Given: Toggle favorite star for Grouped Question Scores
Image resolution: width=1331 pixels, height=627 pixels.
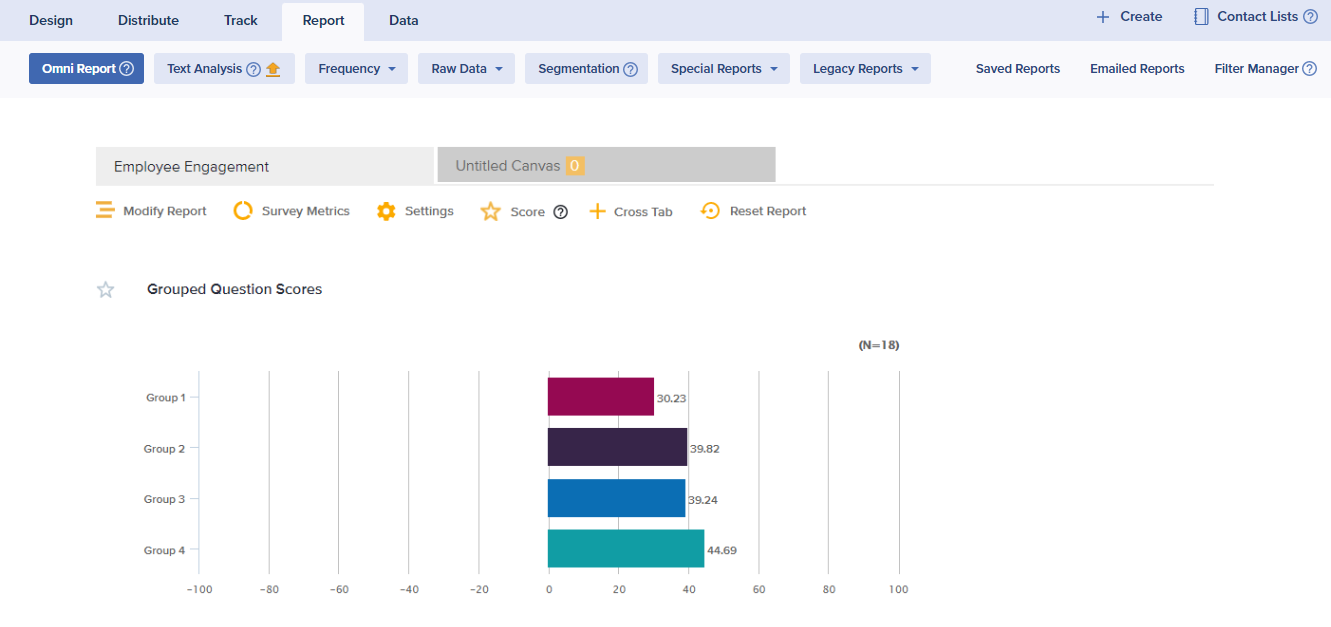Looking at the screenshot, I should coord(106,290).
